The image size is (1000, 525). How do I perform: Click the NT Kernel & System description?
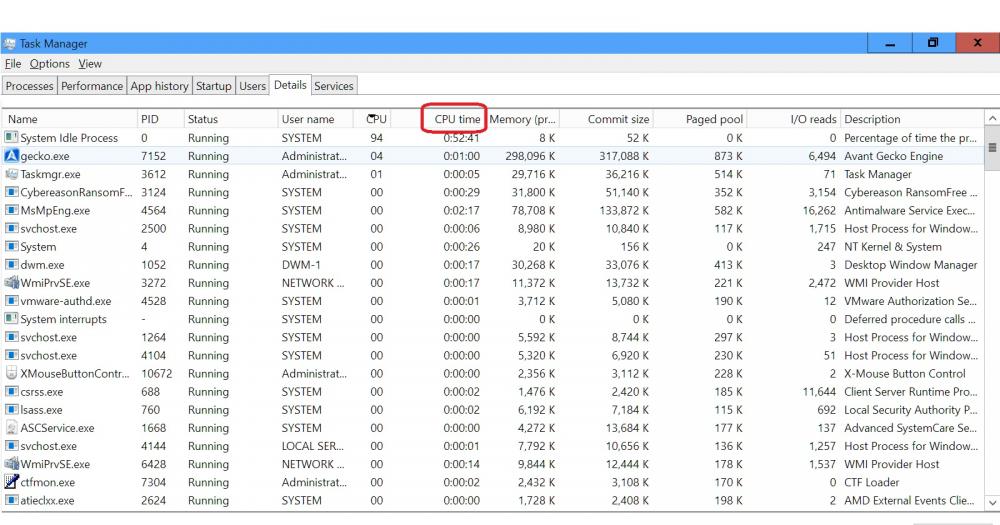893,247
